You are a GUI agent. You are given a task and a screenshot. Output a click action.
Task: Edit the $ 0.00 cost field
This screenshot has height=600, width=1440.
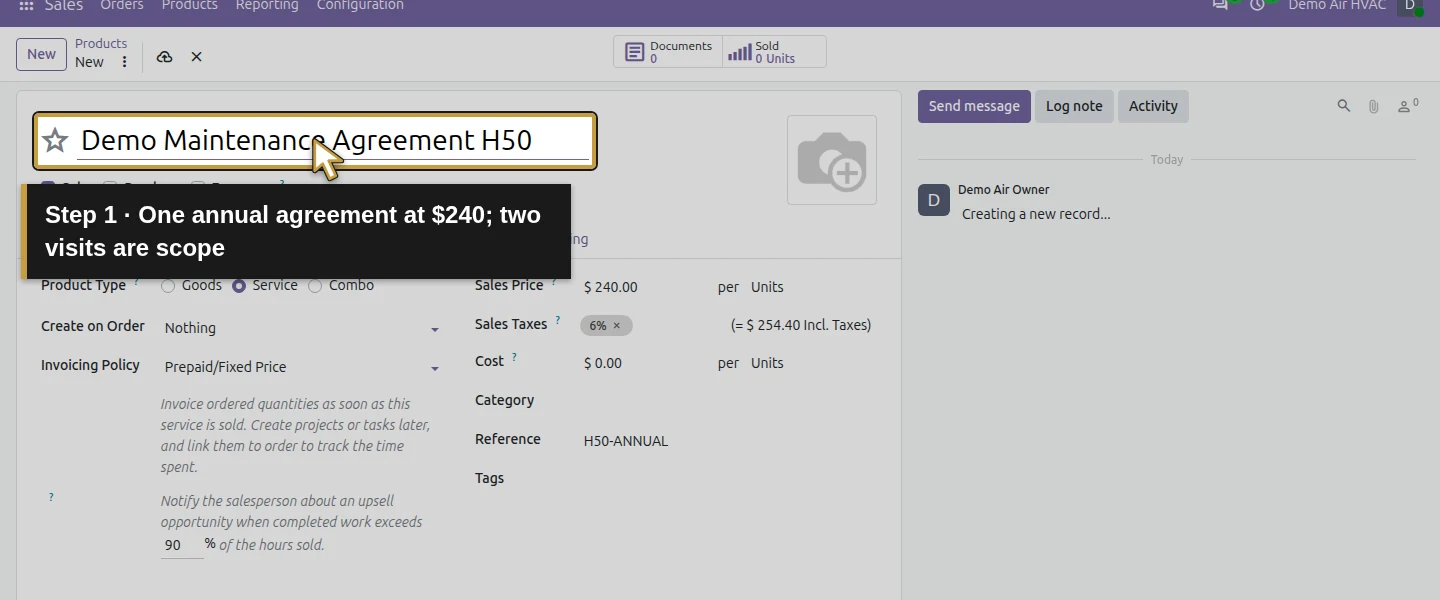pyautogui.click(x=645, y=363)
